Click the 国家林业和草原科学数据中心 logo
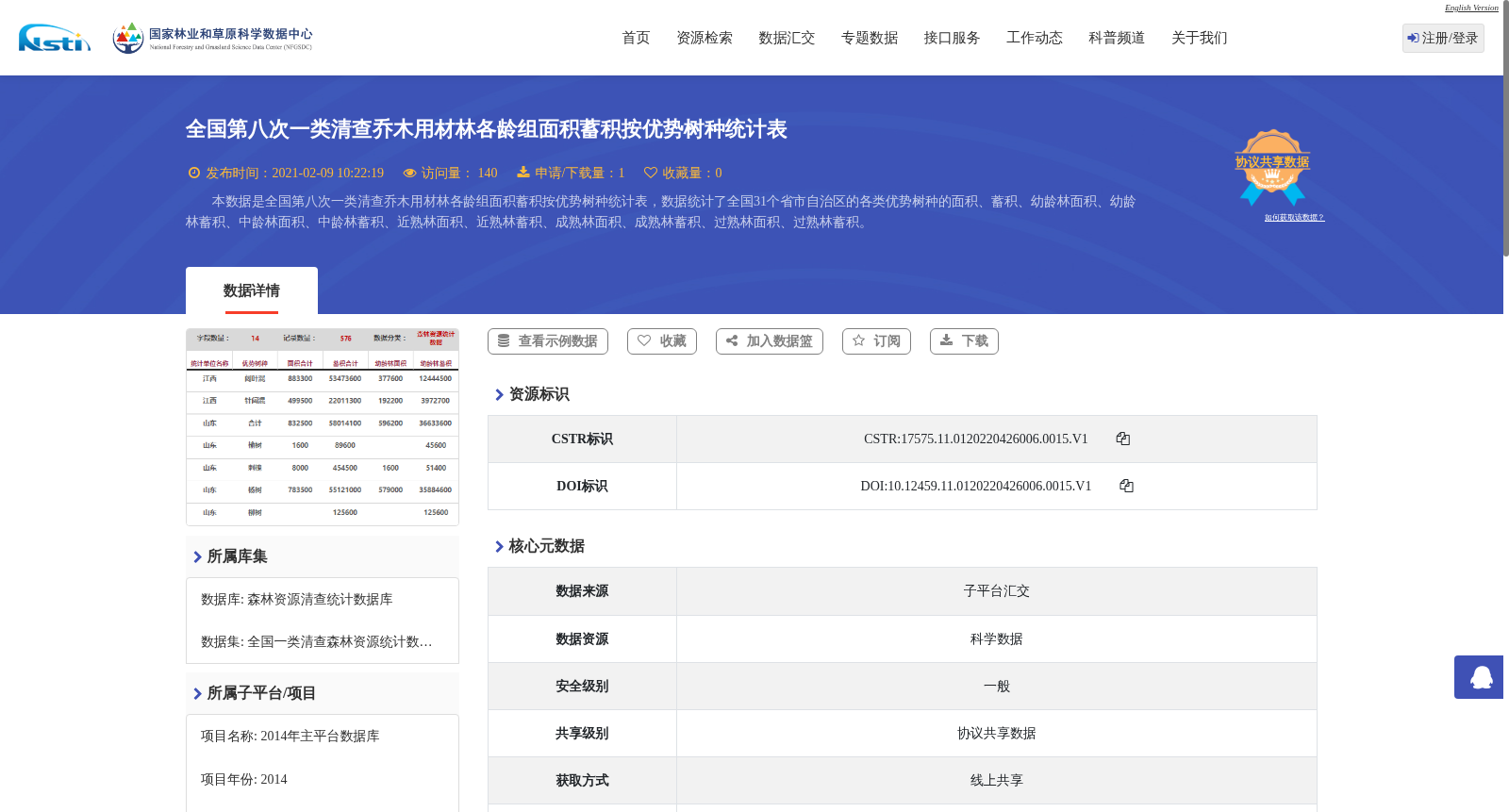 (212, 38)
